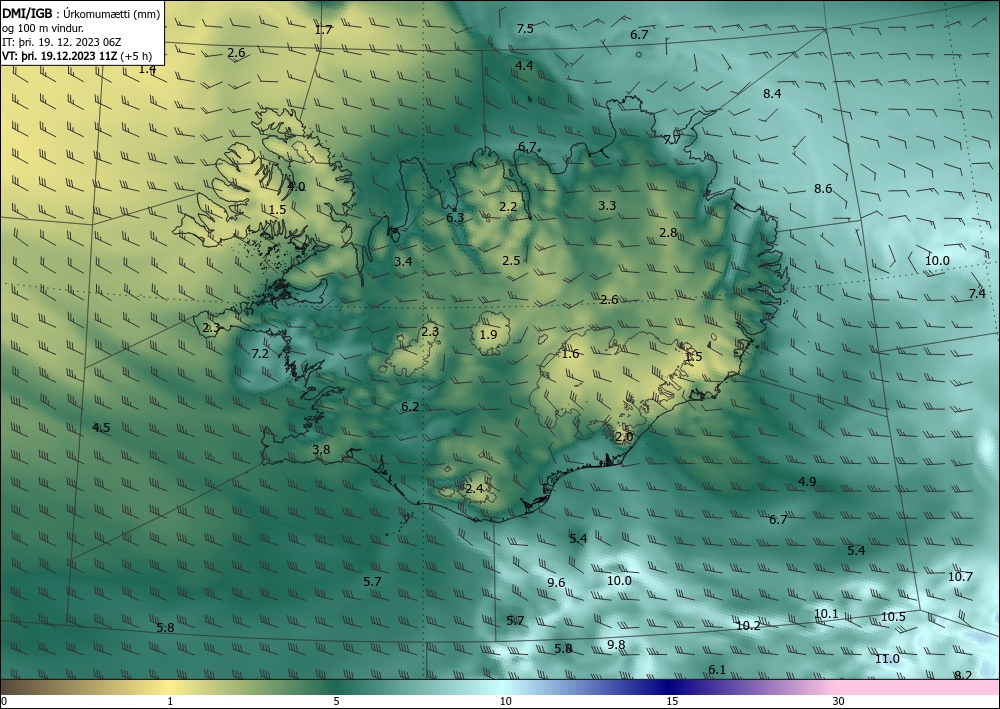The image size is (1000, 709).
Task: Click the 10.7 value on the map
Action: click(x=960, y=577)
